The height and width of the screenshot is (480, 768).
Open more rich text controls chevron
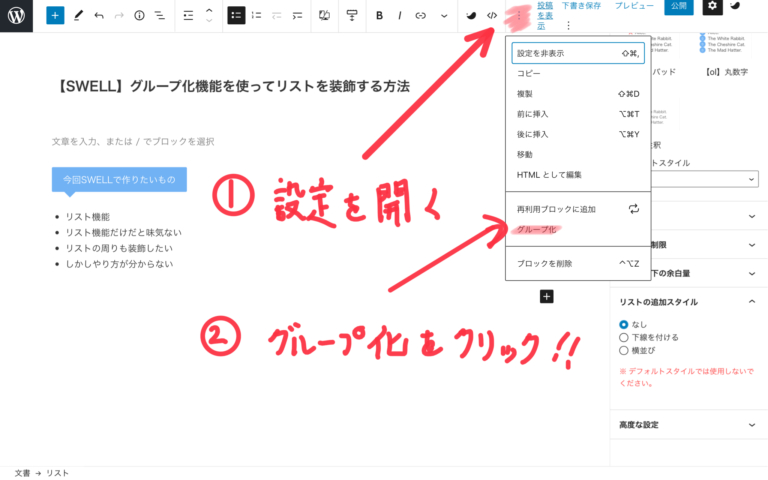[x=444, y=16]
